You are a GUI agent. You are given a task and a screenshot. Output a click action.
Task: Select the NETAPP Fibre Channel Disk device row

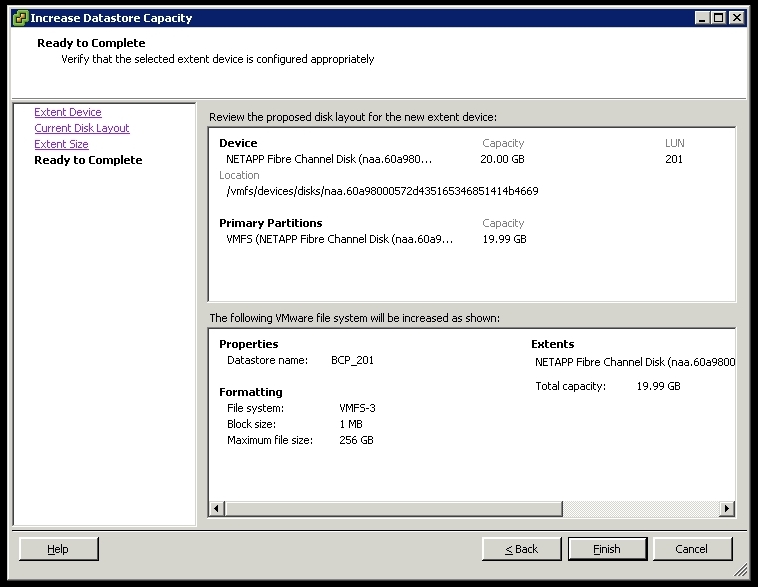[x=329, y=159]
